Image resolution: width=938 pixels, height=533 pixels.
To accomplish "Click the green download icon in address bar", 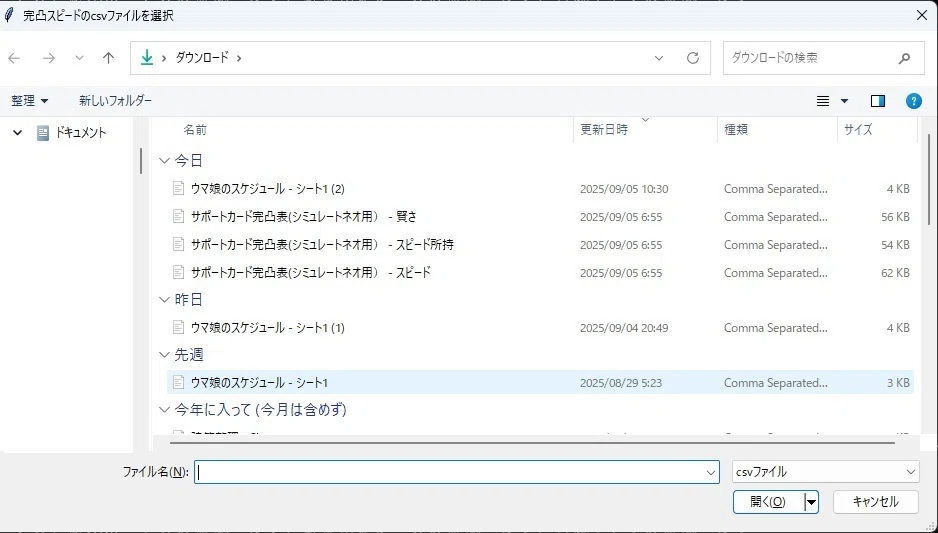I will (147, 57).
